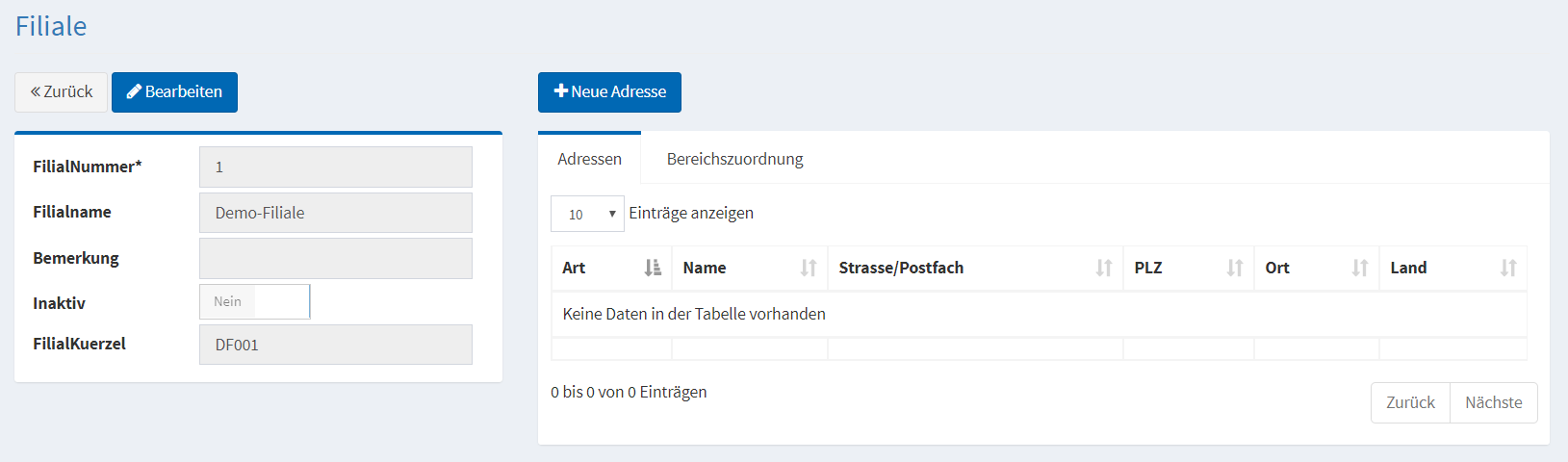
Task: Click the Land column sort arrows
Action: click(1508, 268)
